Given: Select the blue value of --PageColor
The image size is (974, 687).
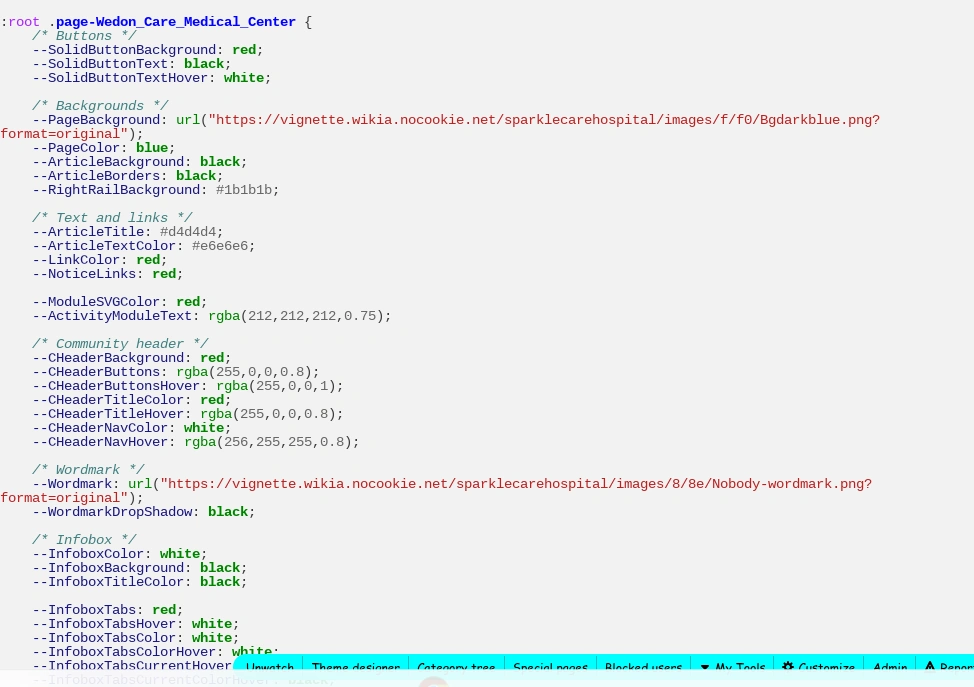Looking at the screenshot, I should point(151,148).
